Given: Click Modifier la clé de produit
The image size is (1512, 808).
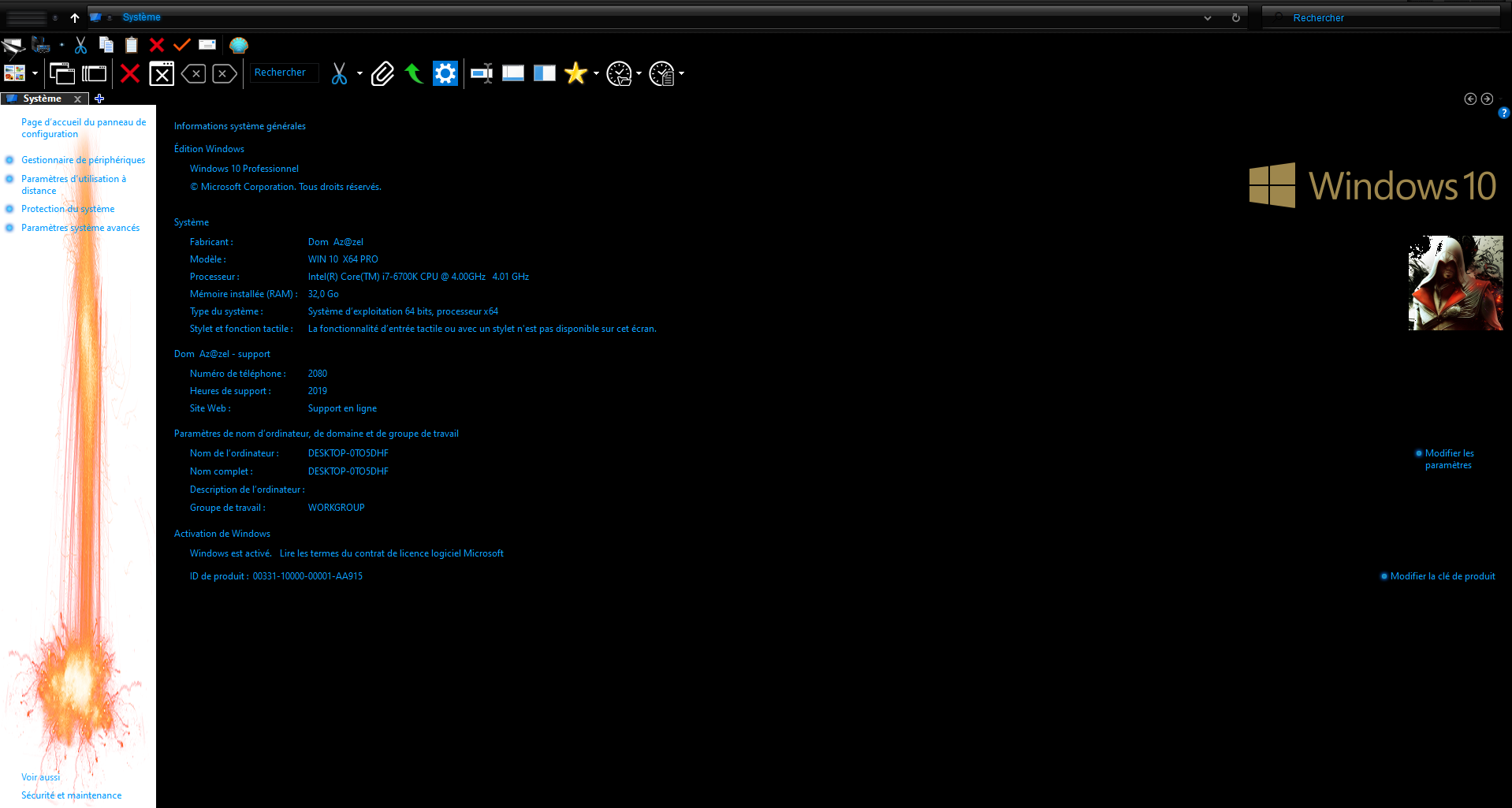Looking at the screenshot, I should 1442,576.
